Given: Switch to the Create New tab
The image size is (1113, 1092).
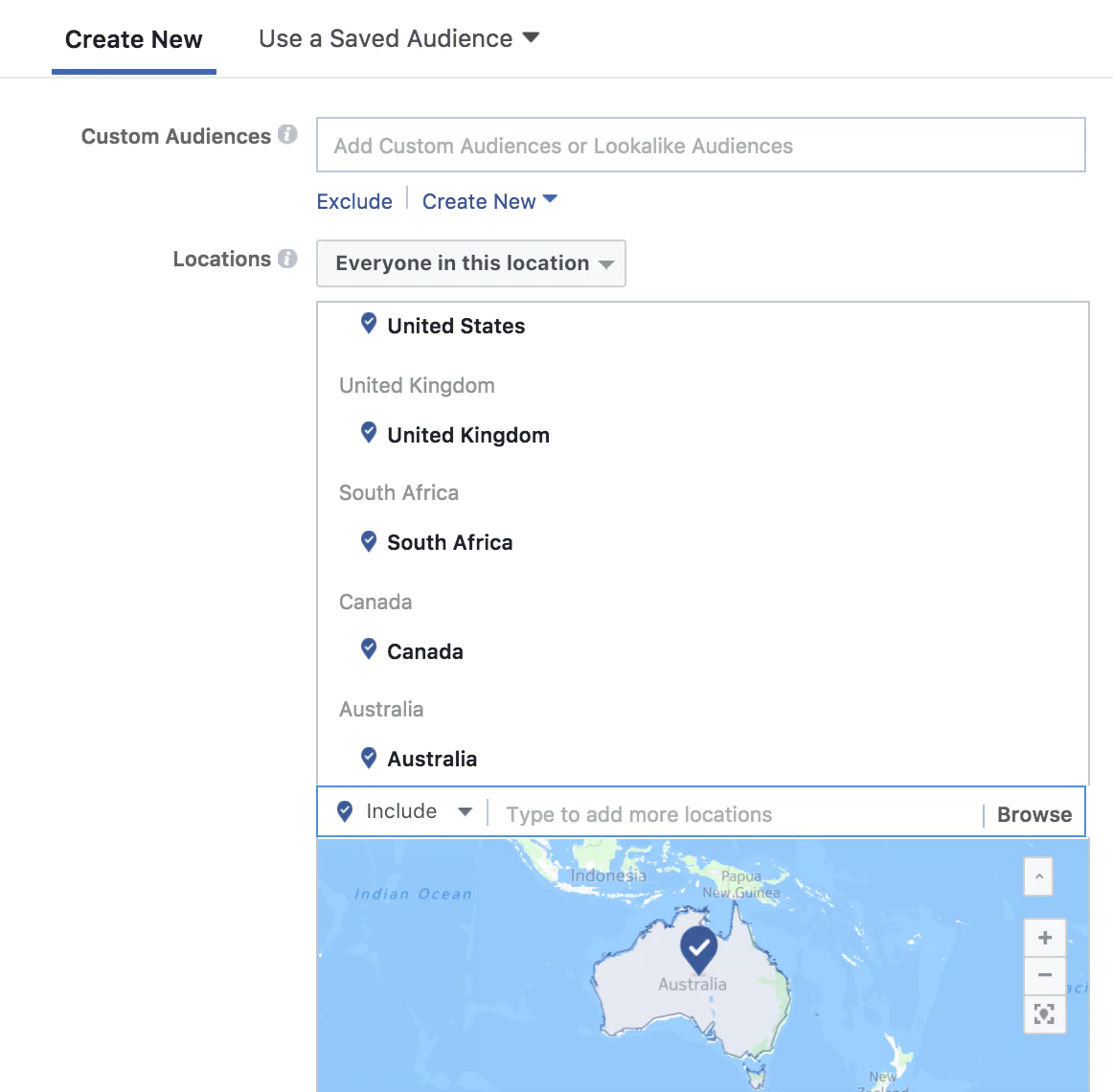Looking at the screenshot, I should [x=134, y=39].
